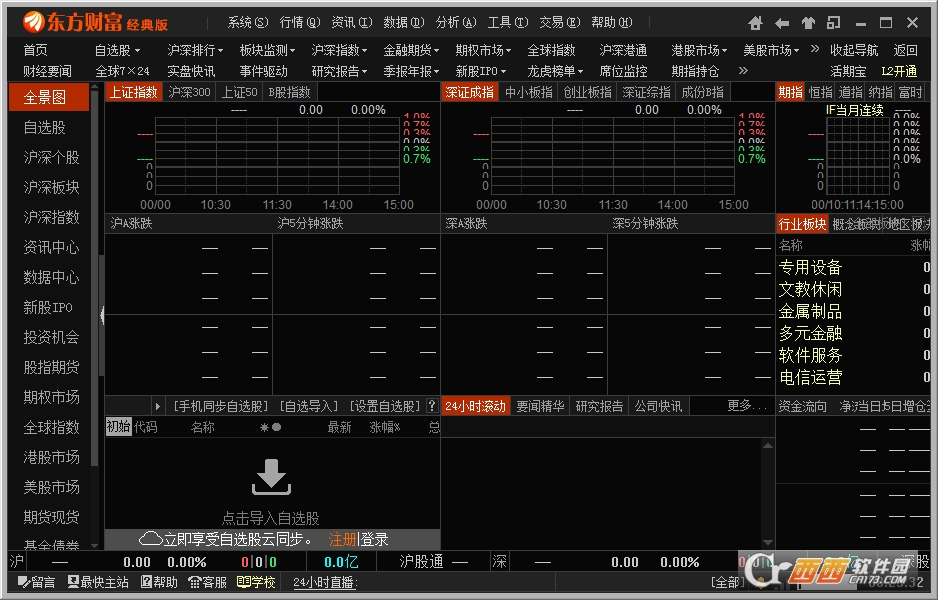Open 学校 book icon in status bar
938x600 pixels.
pyautogui.click(x=256, y=582)
